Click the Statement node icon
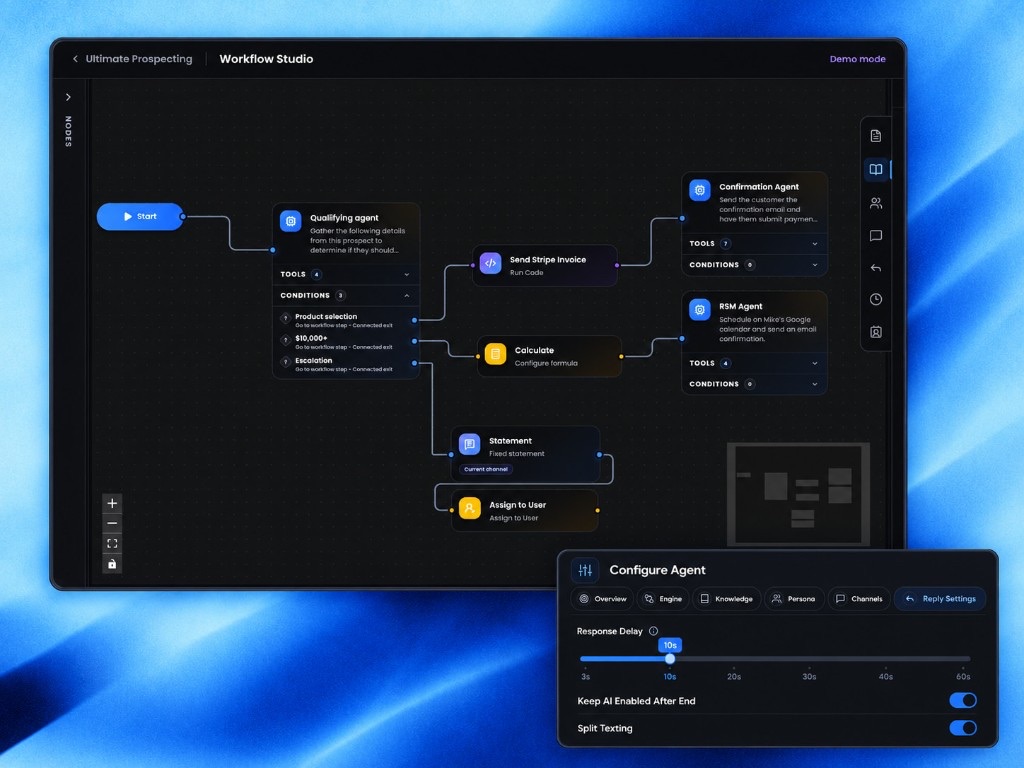This screenshot has height=768, width=1024. 470,444
